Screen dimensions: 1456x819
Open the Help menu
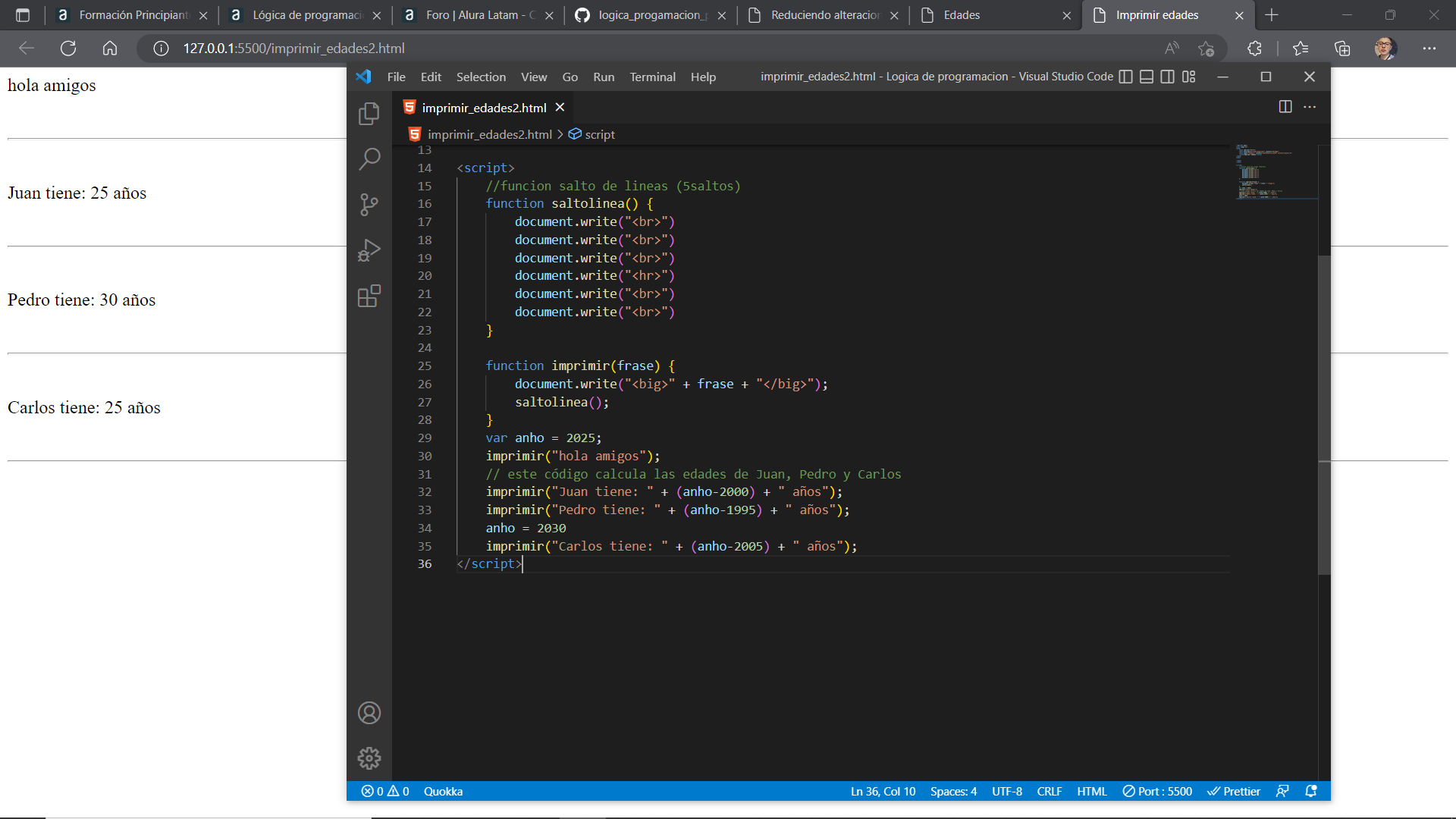coord(703,77)
